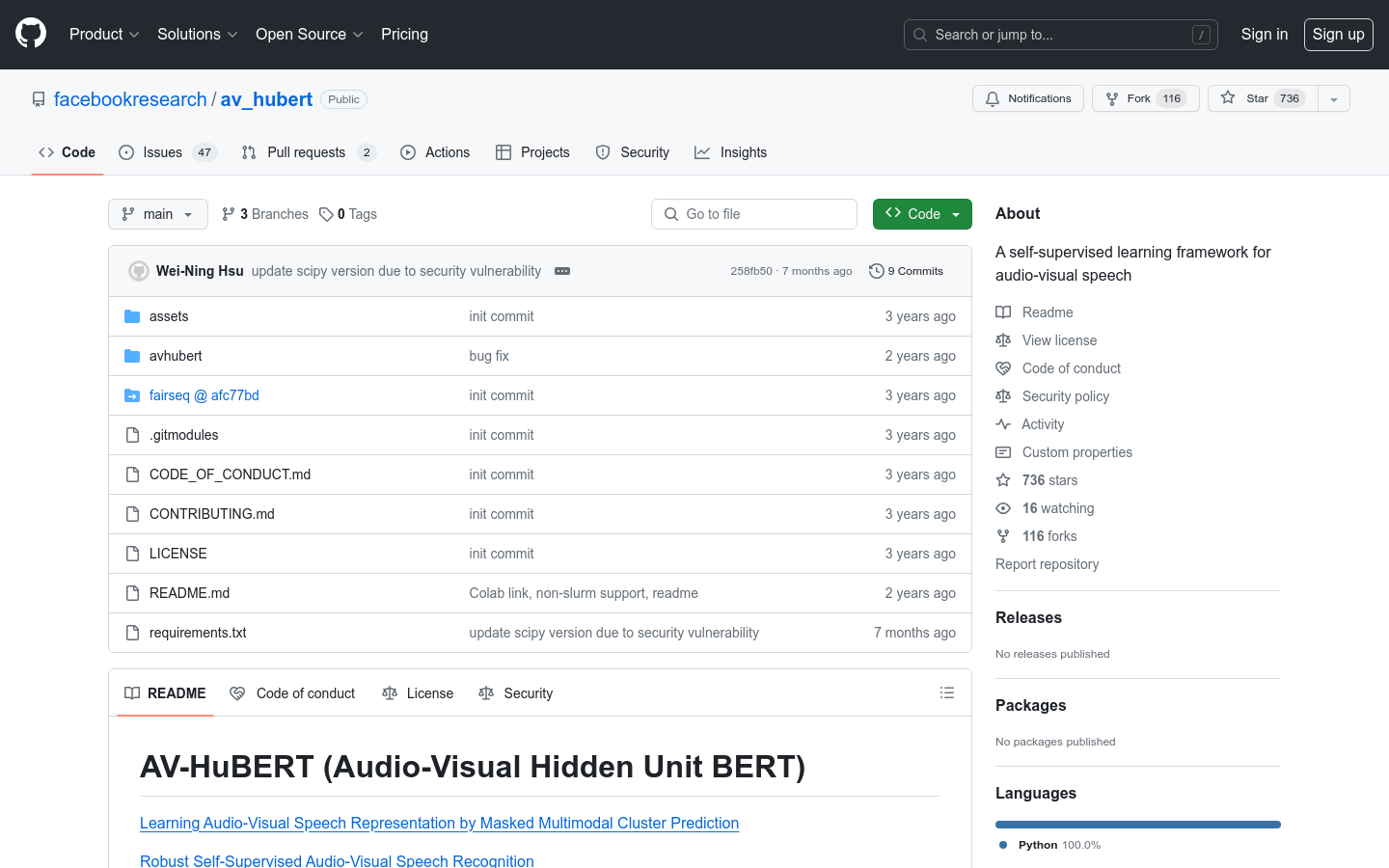
Task: Click the GitHub logo icon
Action: click(x=31, y=34)
